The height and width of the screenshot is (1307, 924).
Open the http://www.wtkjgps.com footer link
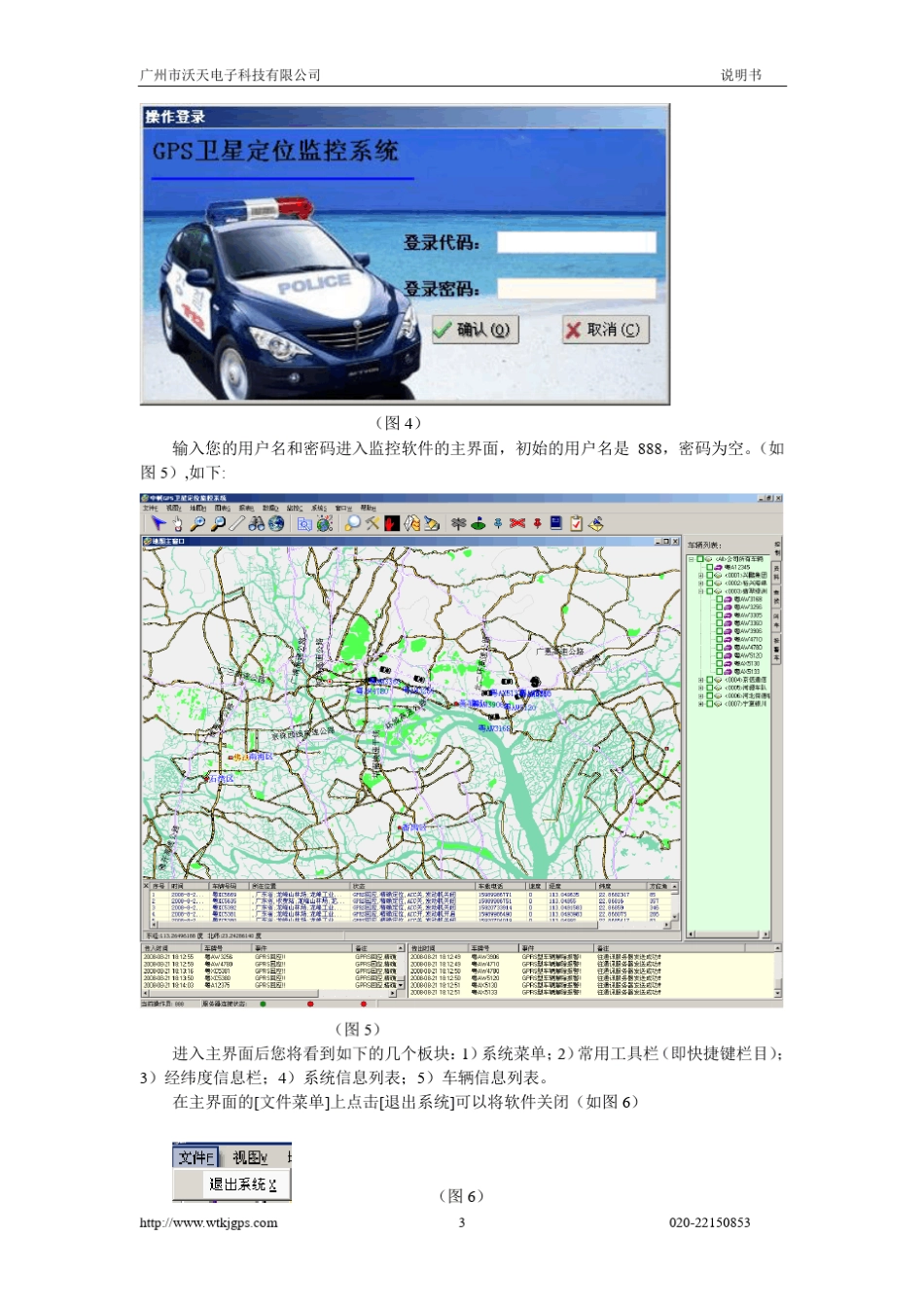[209, 1223]
